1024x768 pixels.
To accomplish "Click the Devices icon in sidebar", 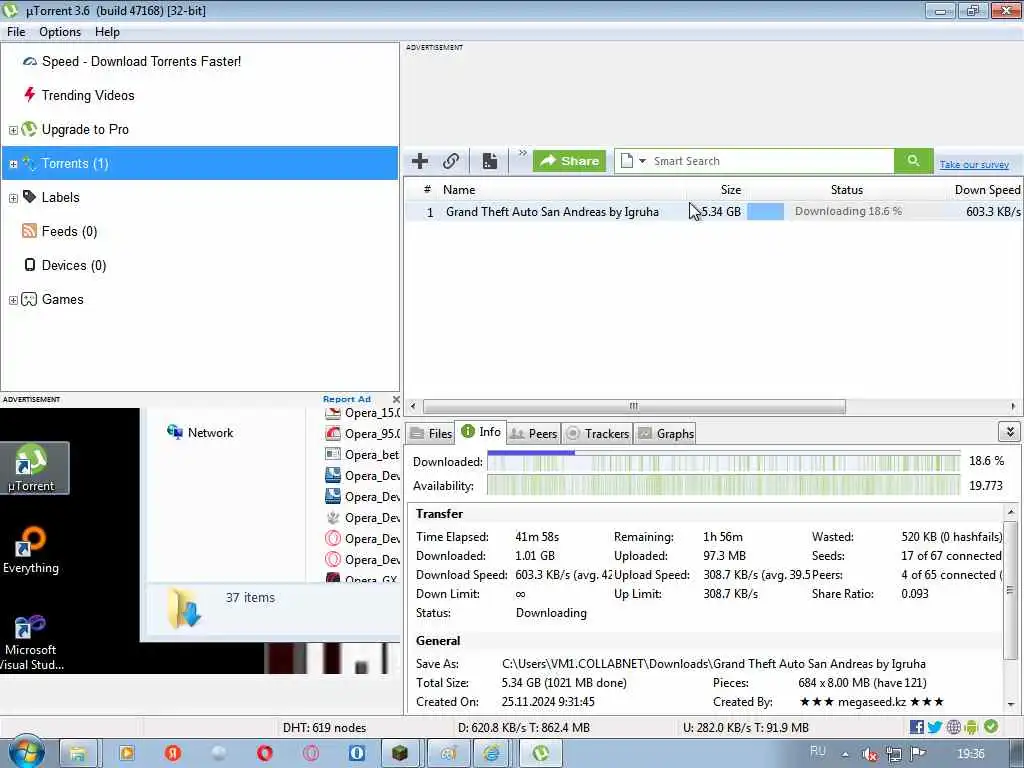I will (x=29, y=264).
